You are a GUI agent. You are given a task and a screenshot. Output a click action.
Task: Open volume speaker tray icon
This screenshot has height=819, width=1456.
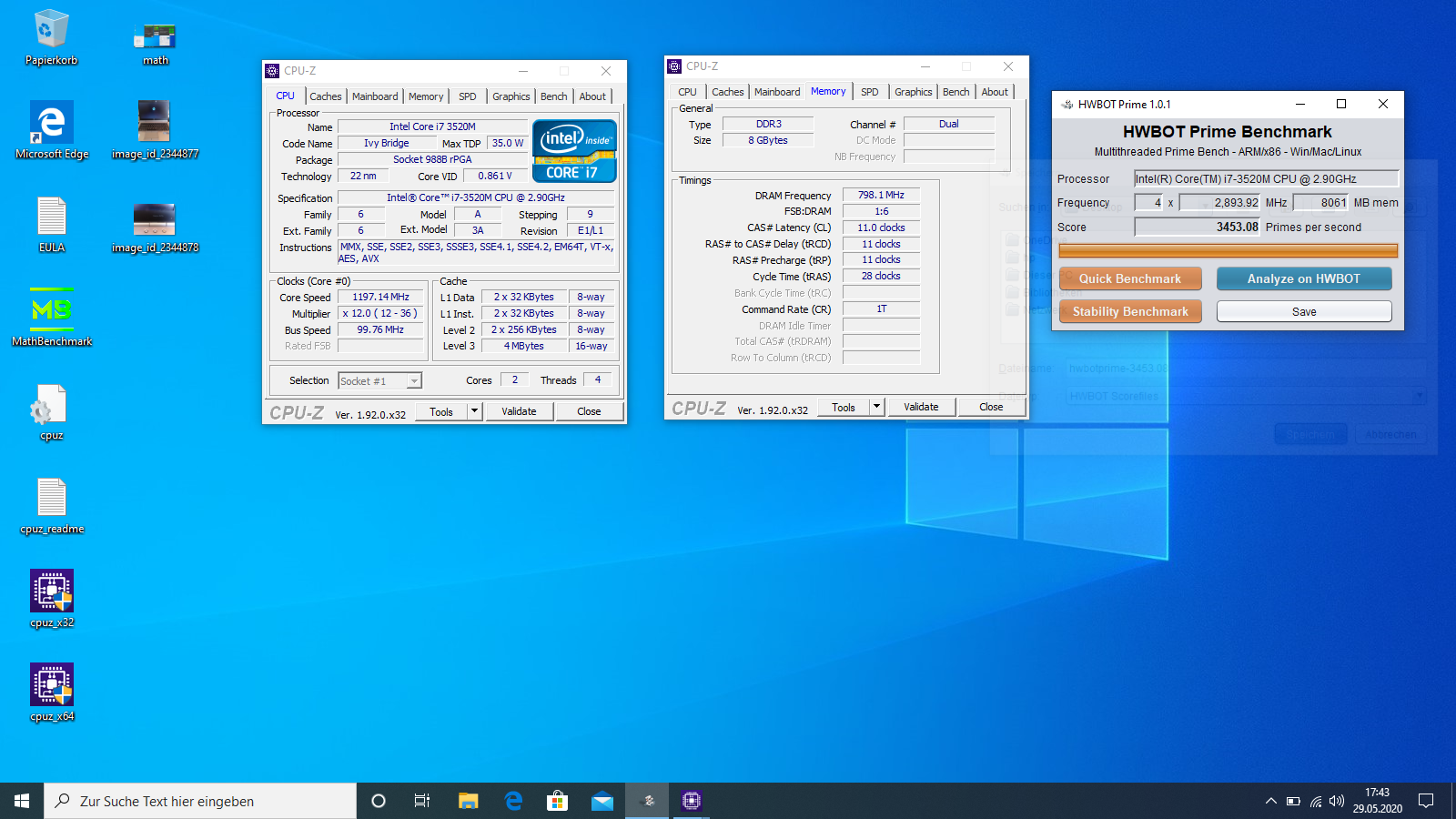[1337, 801]
